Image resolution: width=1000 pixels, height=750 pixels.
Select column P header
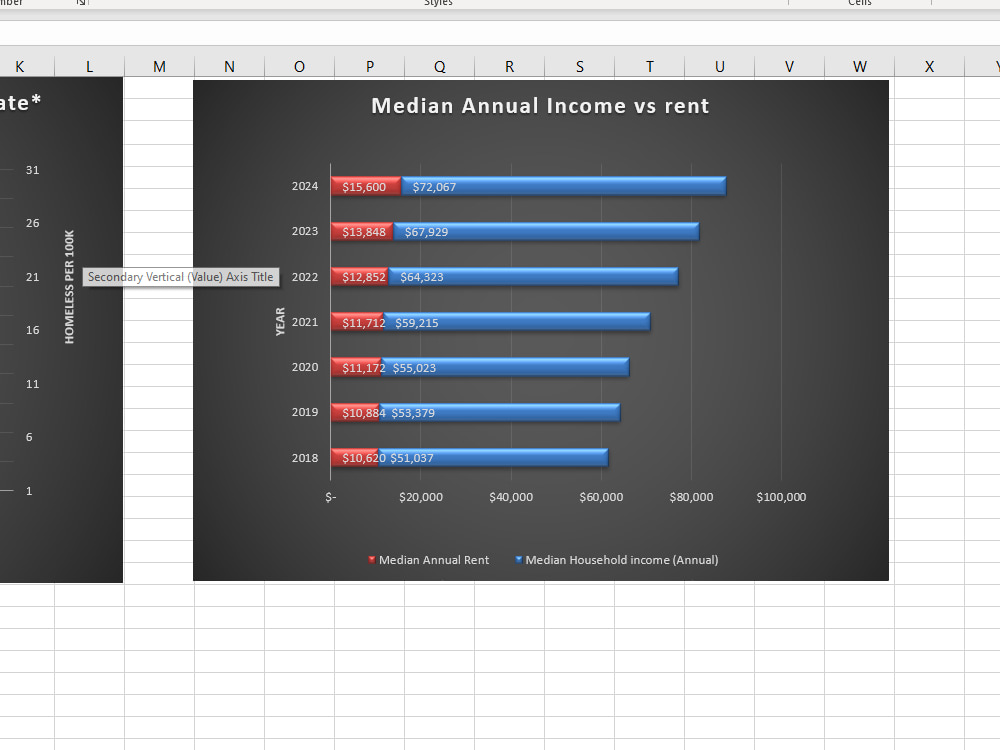pos(369,66)
